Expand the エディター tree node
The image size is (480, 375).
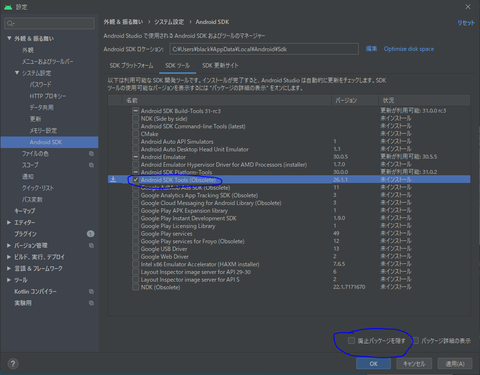[9, 222]
